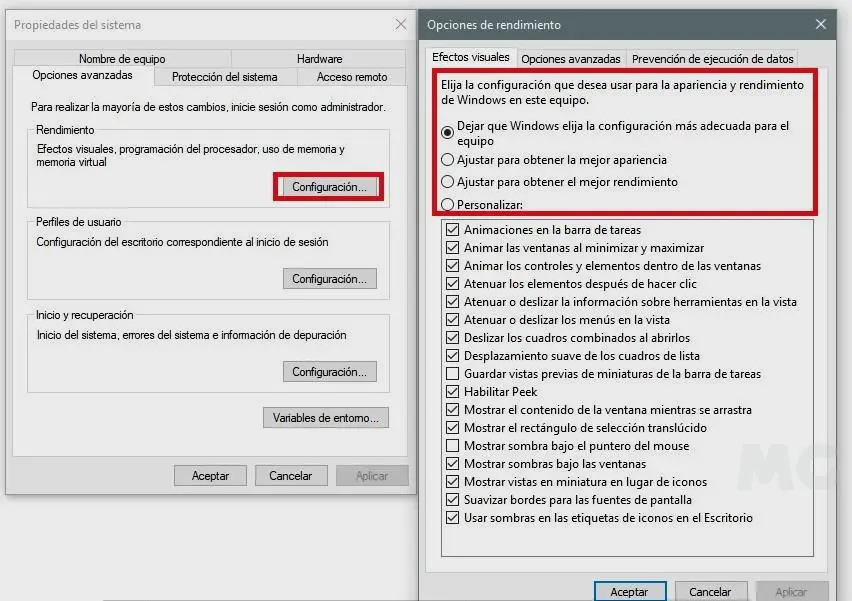Open Configuración button under Perfiles de usuario

pyautogui.click(x=329, y=279)
